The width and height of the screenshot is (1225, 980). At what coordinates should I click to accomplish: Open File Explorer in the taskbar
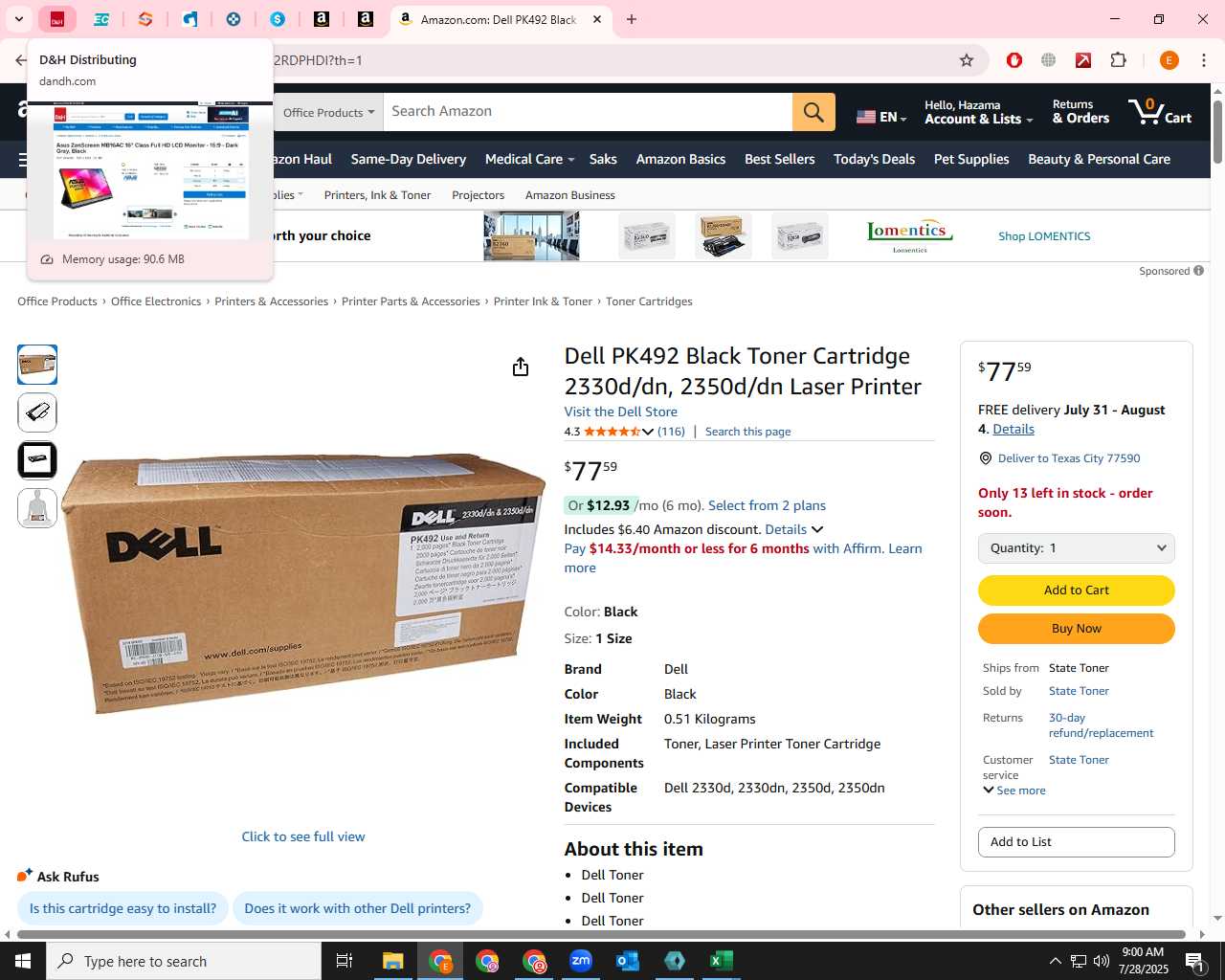(393, 961)
